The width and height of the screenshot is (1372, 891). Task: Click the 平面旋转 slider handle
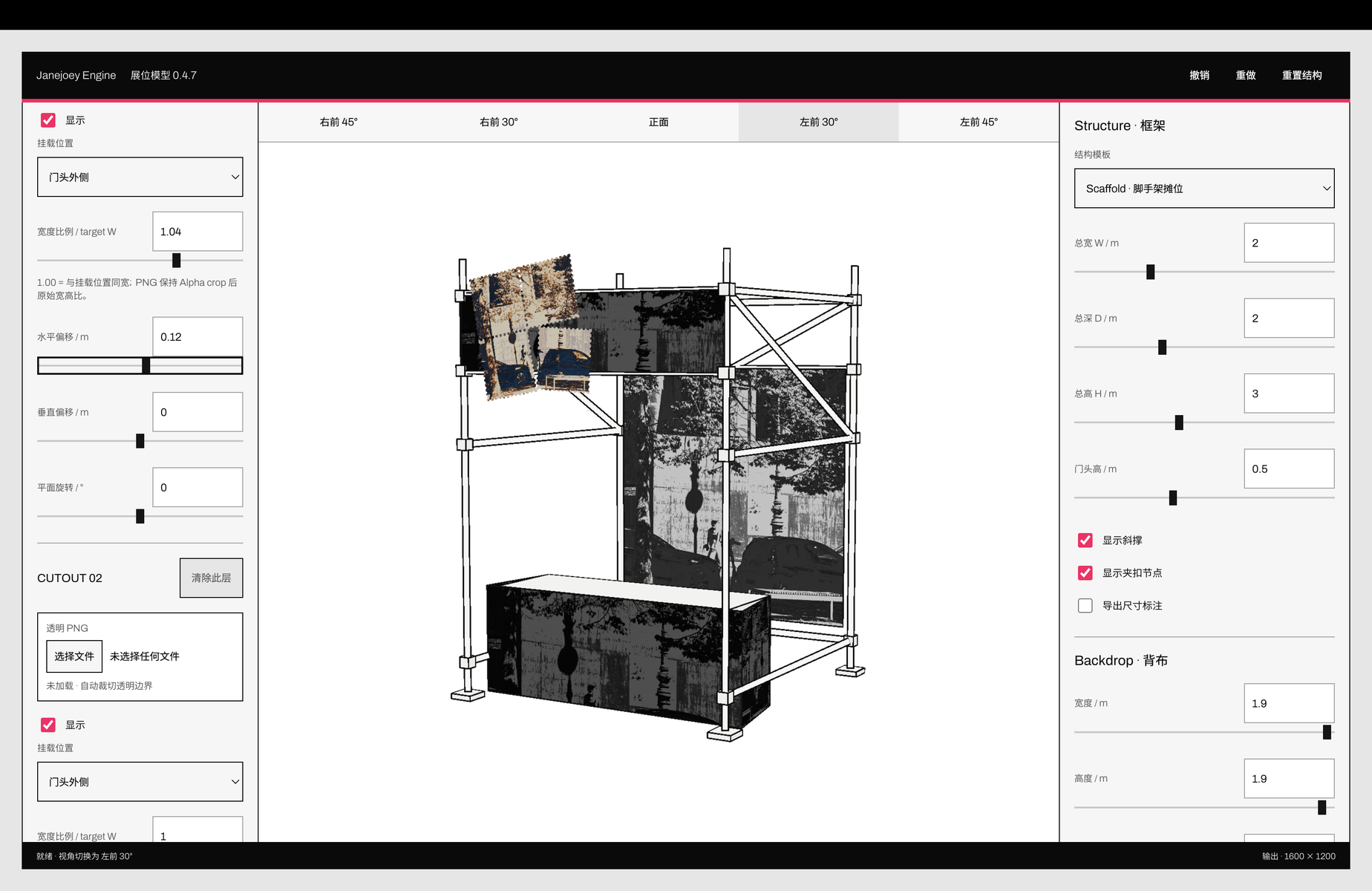[x=140, y=517]
